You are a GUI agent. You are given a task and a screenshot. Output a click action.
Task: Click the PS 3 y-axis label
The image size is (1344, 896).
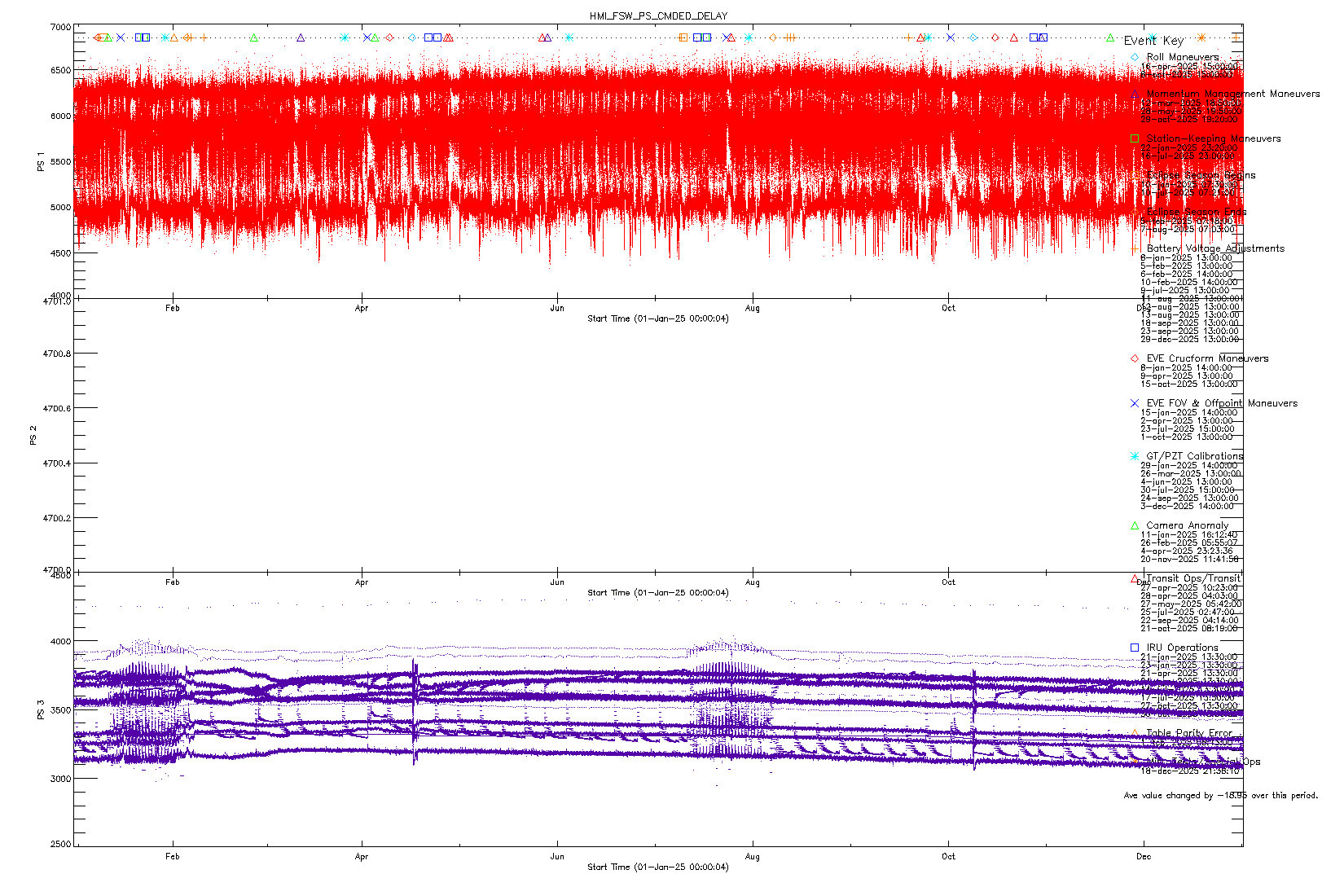[41, 709]
